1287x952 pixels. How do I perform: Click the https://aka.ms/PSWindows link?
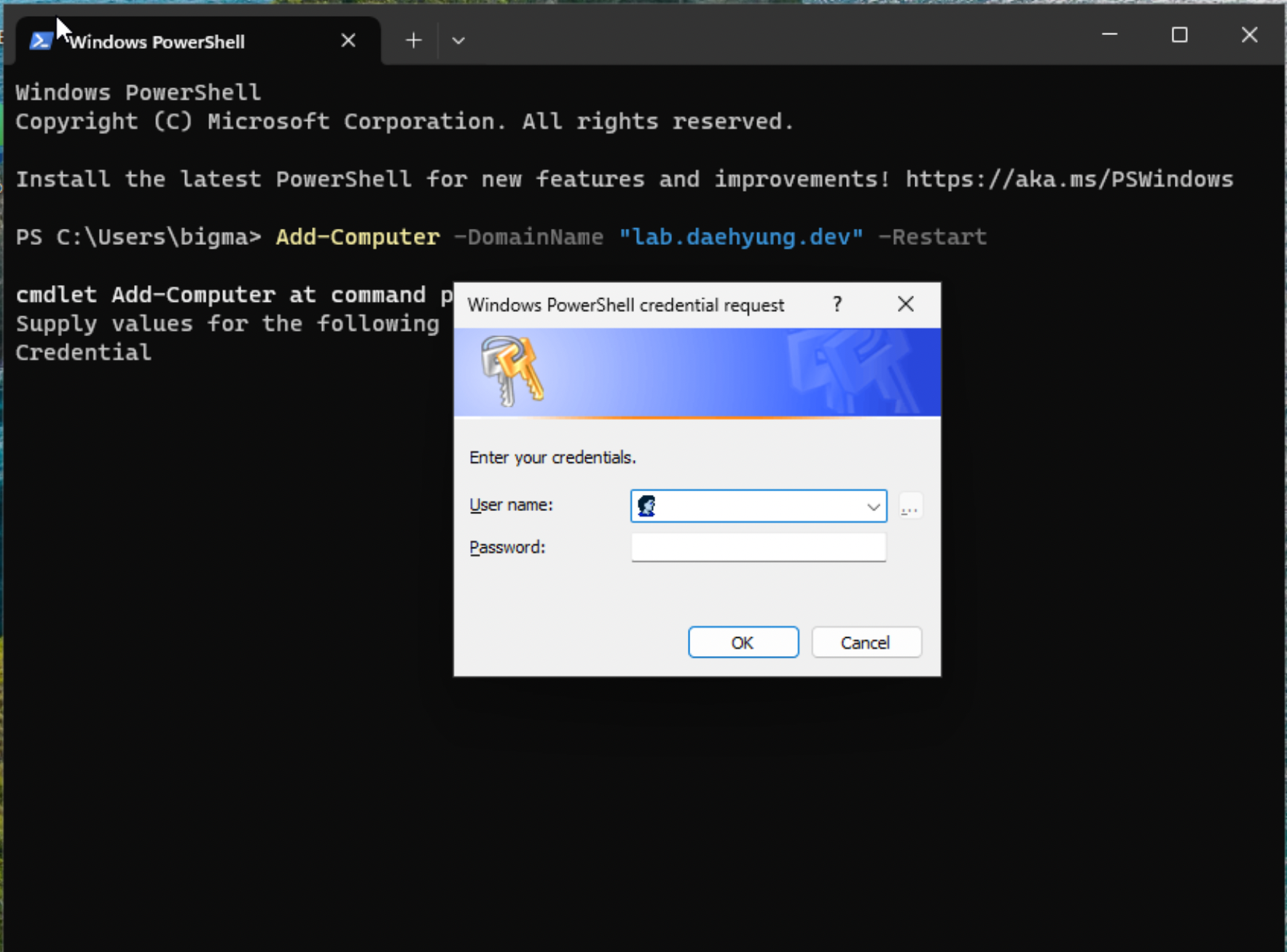[1069, 179]
